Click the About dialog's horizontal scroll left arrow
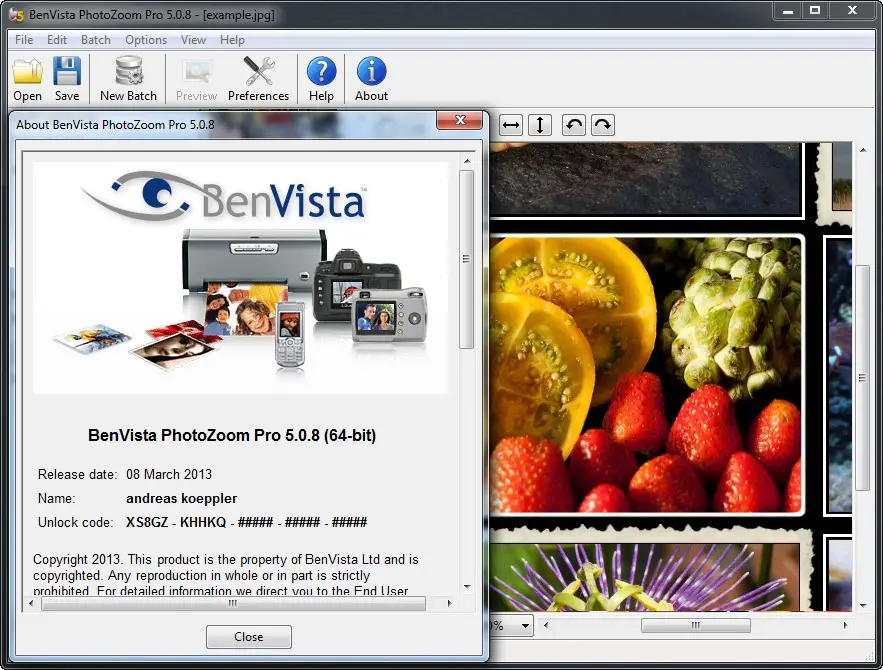 click(x=31, y=604)
